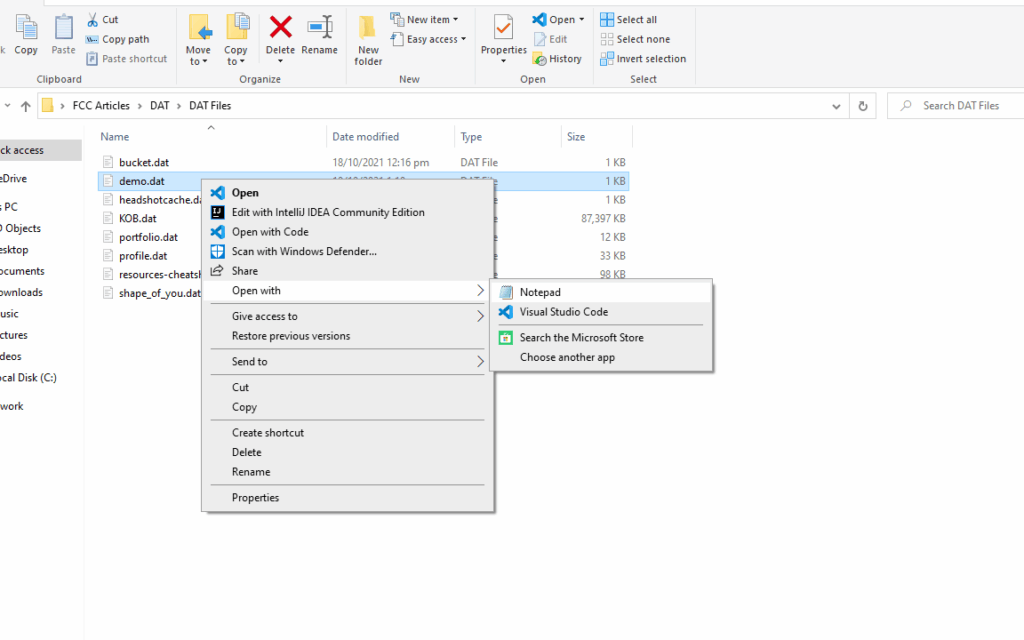Click Properties in the context menu

(255, 498)
